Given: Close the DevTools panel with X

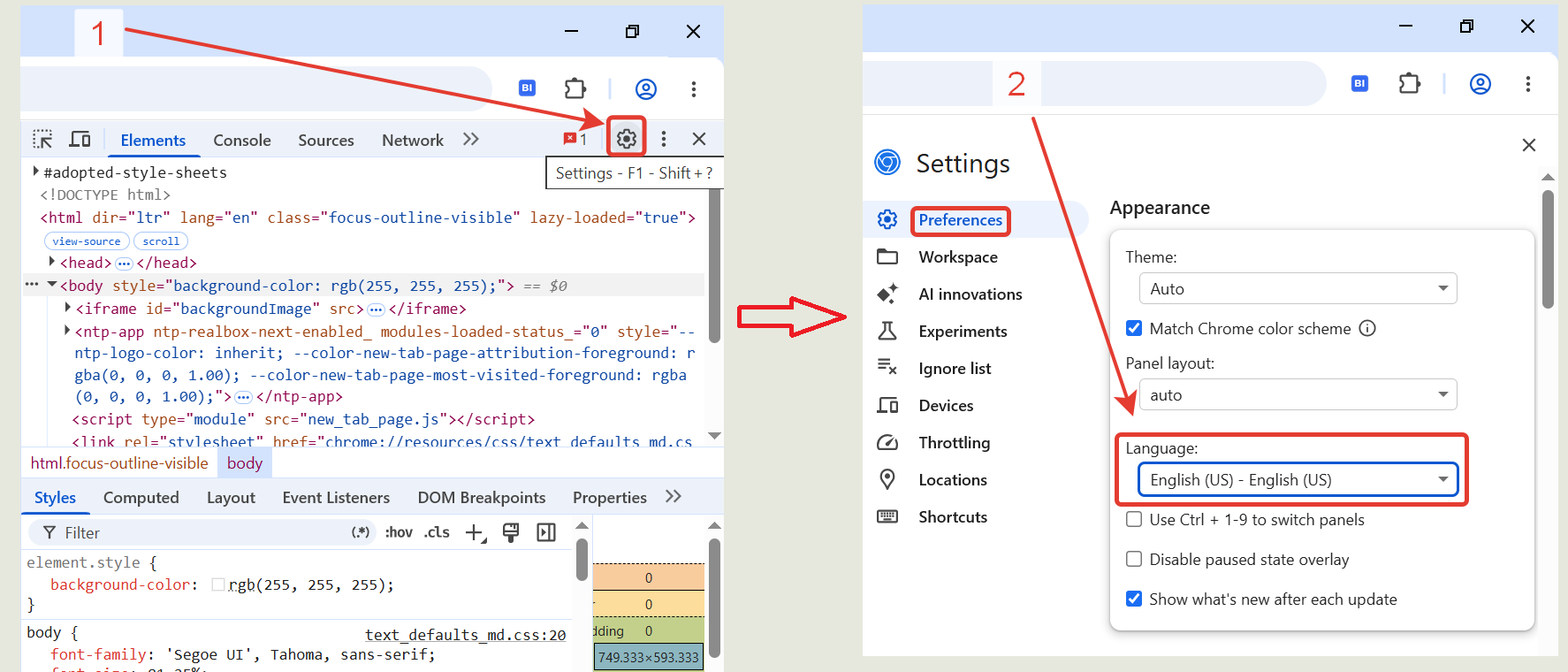Looking at the screenshot, I should (699, 139).
